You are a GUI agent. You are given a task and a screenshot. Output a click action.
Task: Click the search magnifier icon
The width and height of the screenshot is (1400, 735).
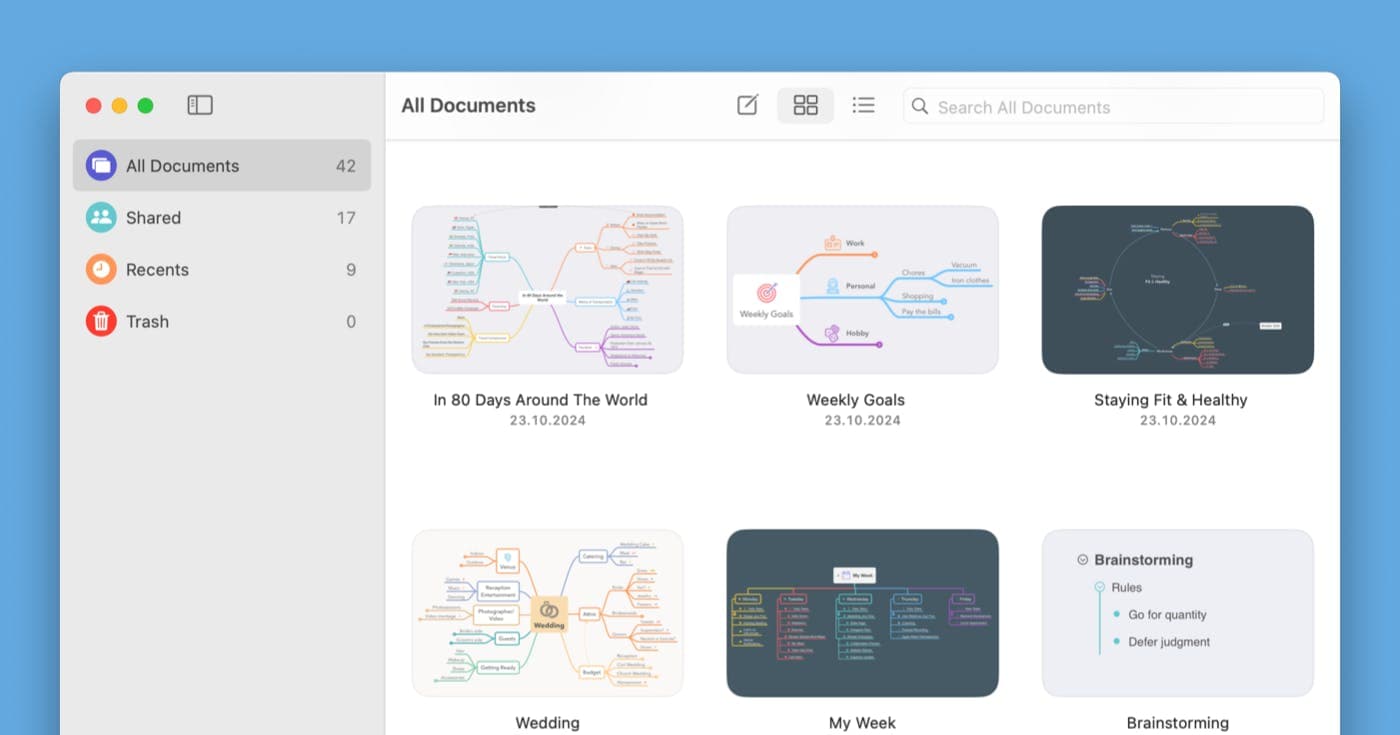(919, 106)
